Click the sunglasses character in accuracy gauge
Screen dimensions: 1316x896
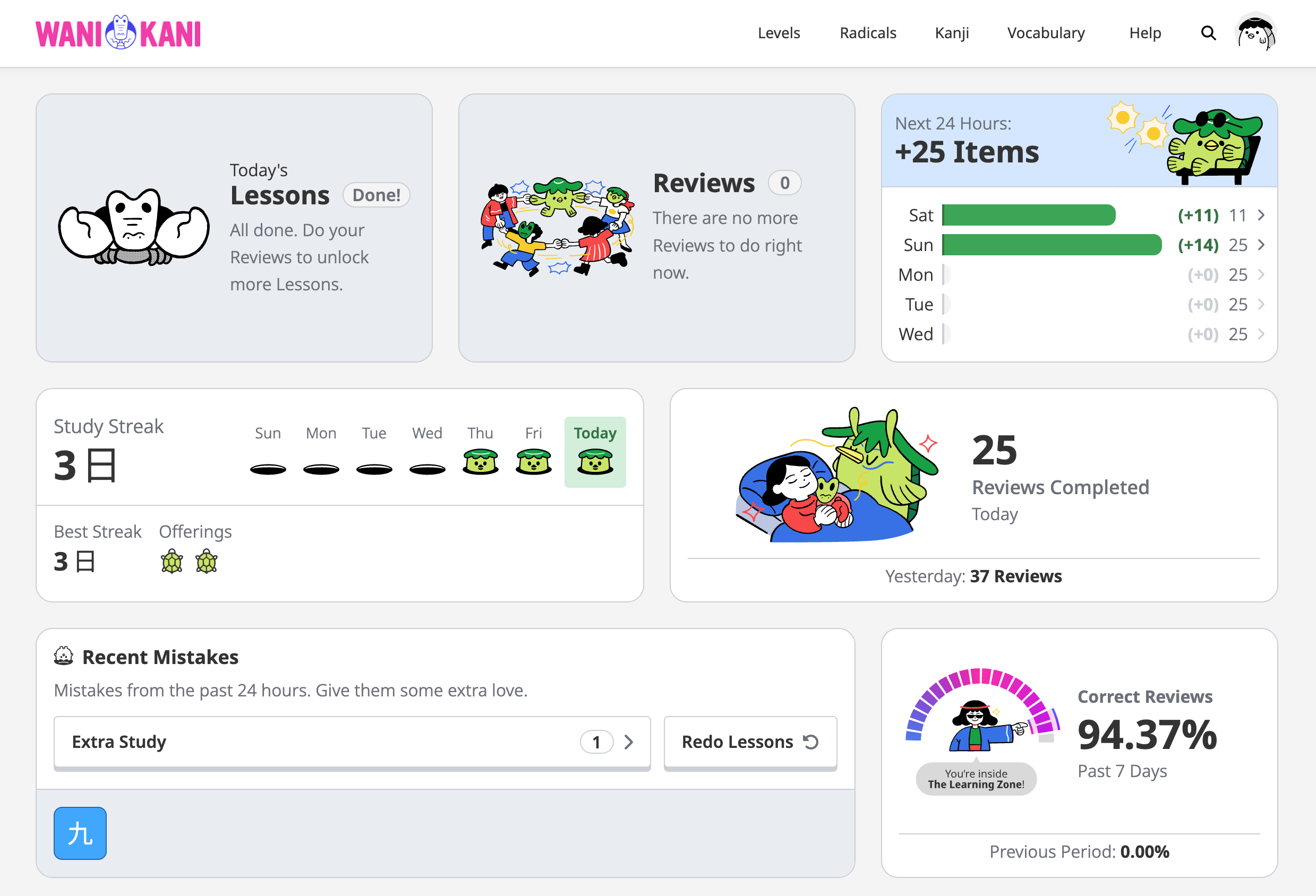click(988, 726)
